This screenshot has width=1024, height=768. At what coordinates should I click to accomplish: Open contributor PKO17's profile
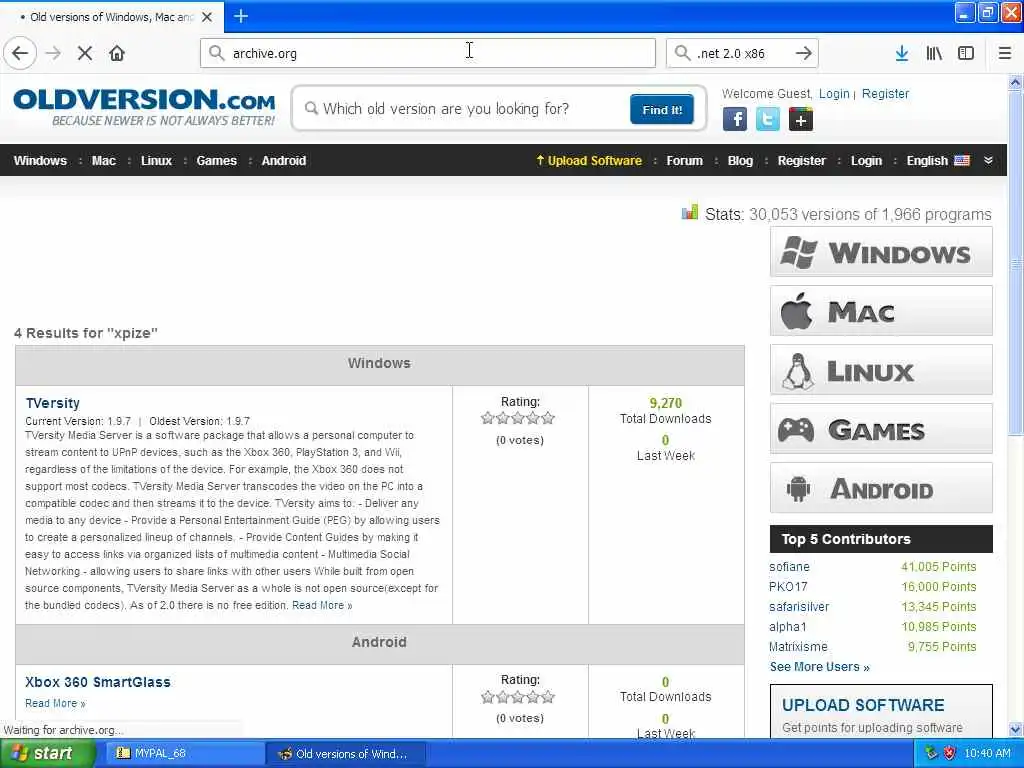pos(788,586)
